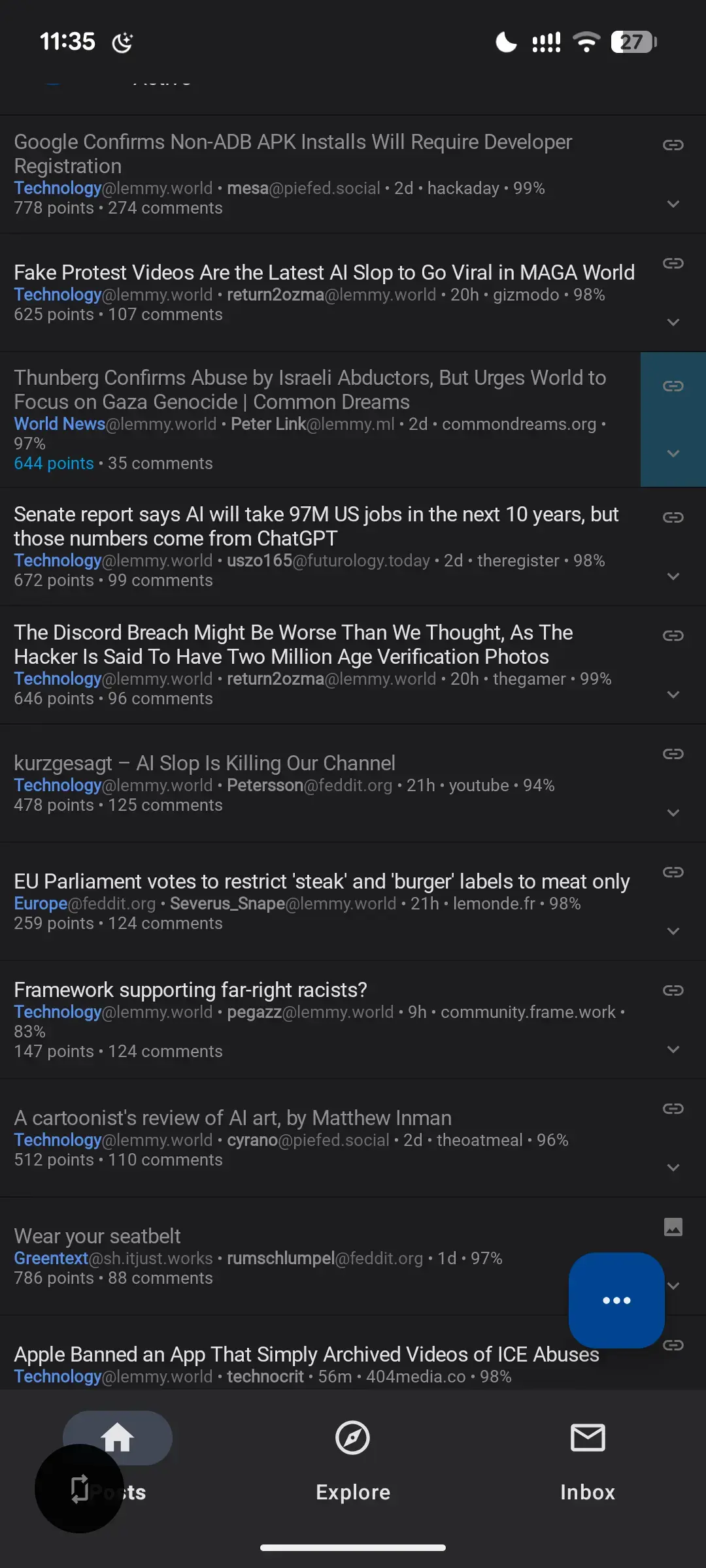
Task: Open link icon for Google APK Installs post
Action: [x=673, y=144]
